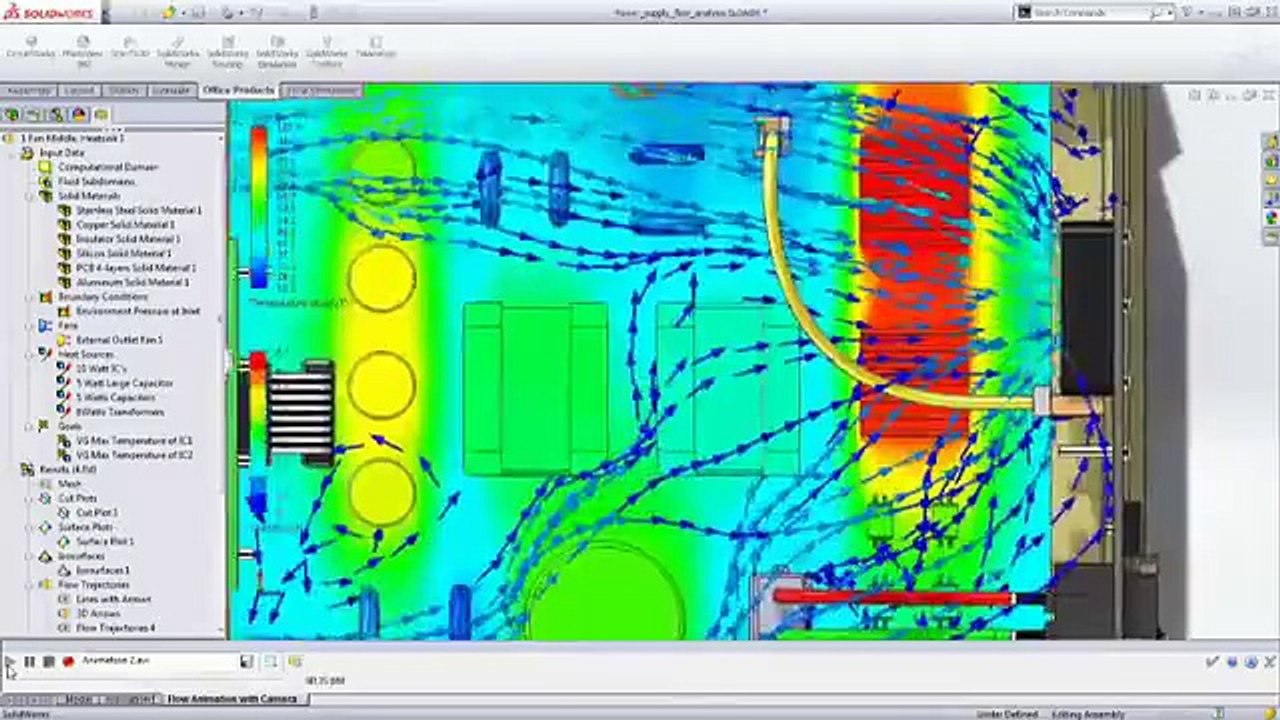This screenshot has height=720, width=1280.
Task: Click the red record animation button
Action: tap(68, 661)
